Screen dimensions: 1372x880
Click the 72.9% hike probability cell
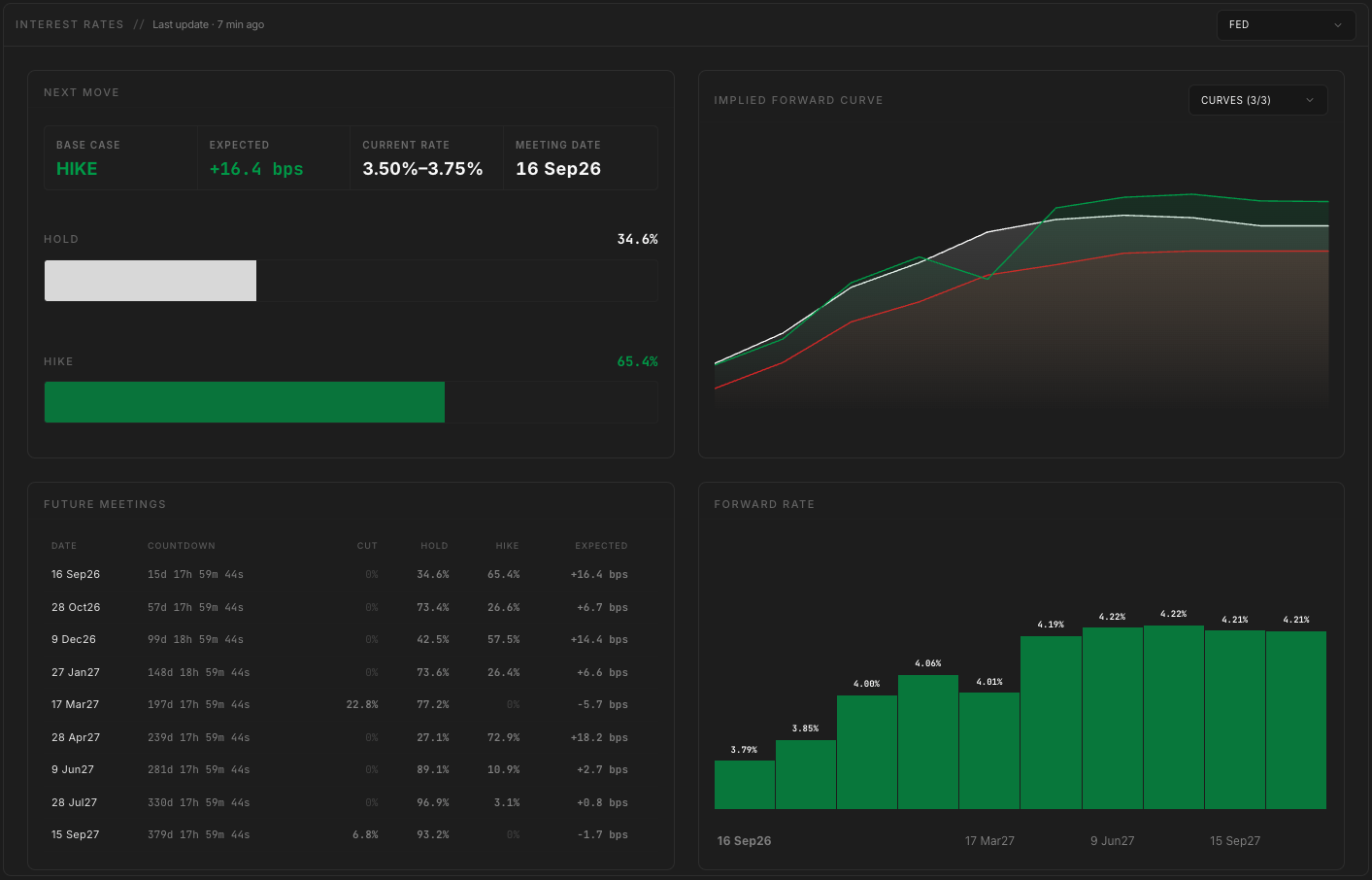503,738
